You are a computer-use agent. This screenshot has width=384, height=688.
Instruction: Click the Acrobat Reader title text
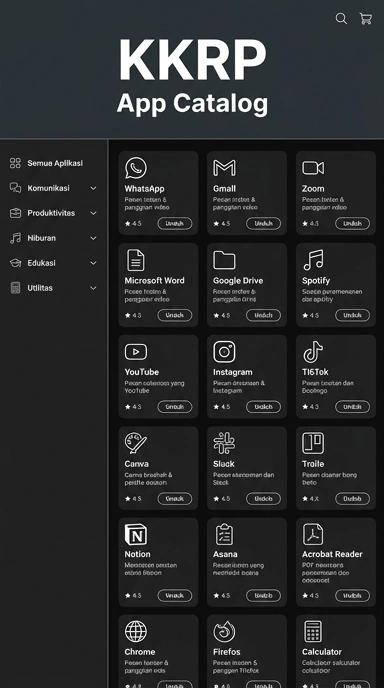(332, 554)
